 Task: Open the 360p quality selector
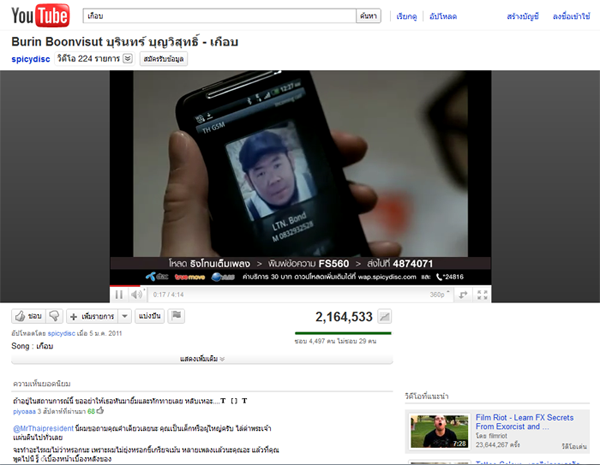(x=439, y=294)
